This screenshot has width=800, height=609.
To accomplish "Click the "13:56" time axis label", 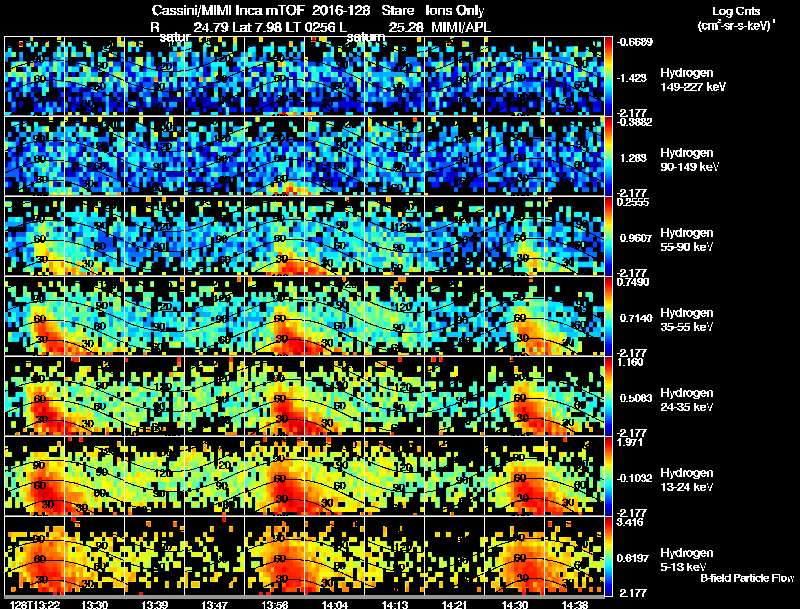I will (x=274, y=604).
